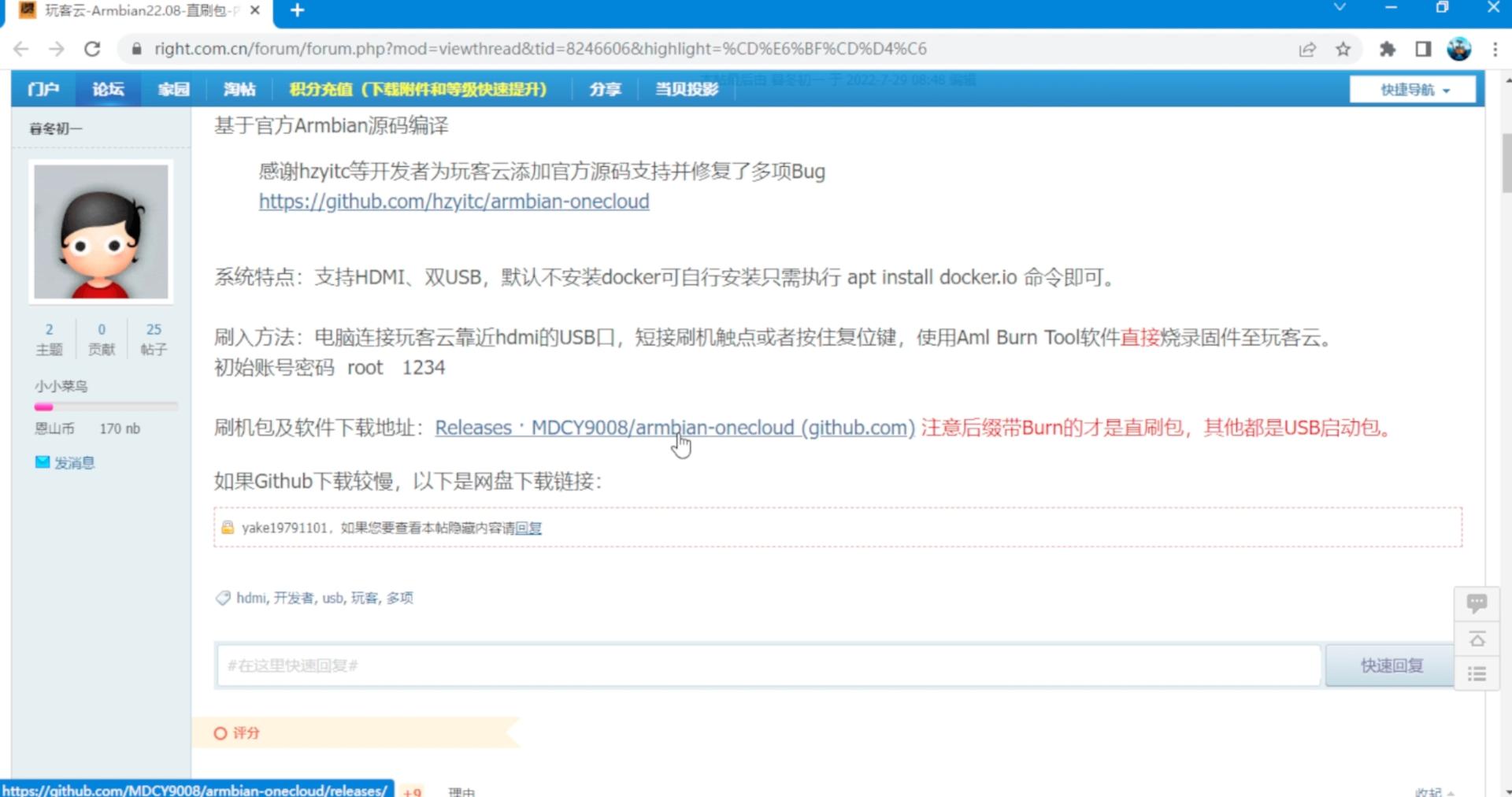Expand the 快捷导航 dropdown

point(1413,90)
